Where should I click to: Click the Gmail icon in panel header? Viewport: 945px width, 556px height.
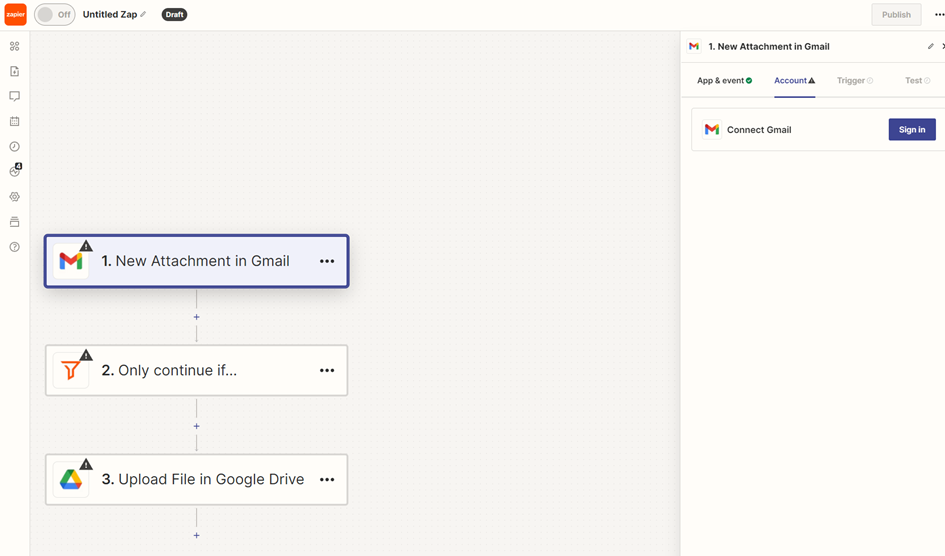point(694,46)
